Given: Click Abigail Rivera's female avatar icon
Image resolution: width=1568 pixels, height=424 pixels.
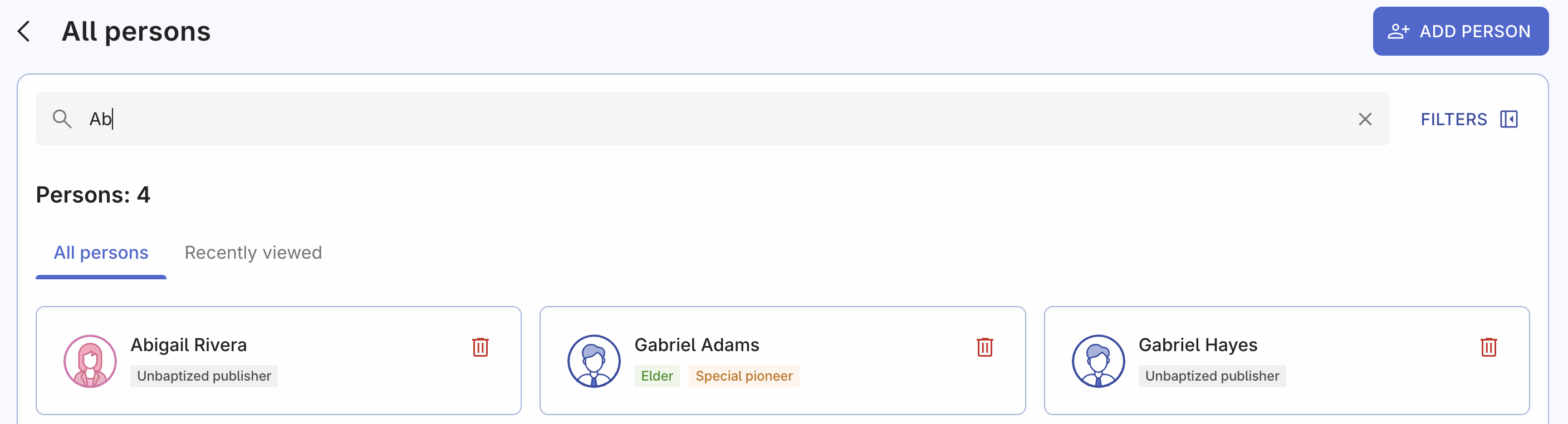Looking at the screenshot, I should point(90,361).
